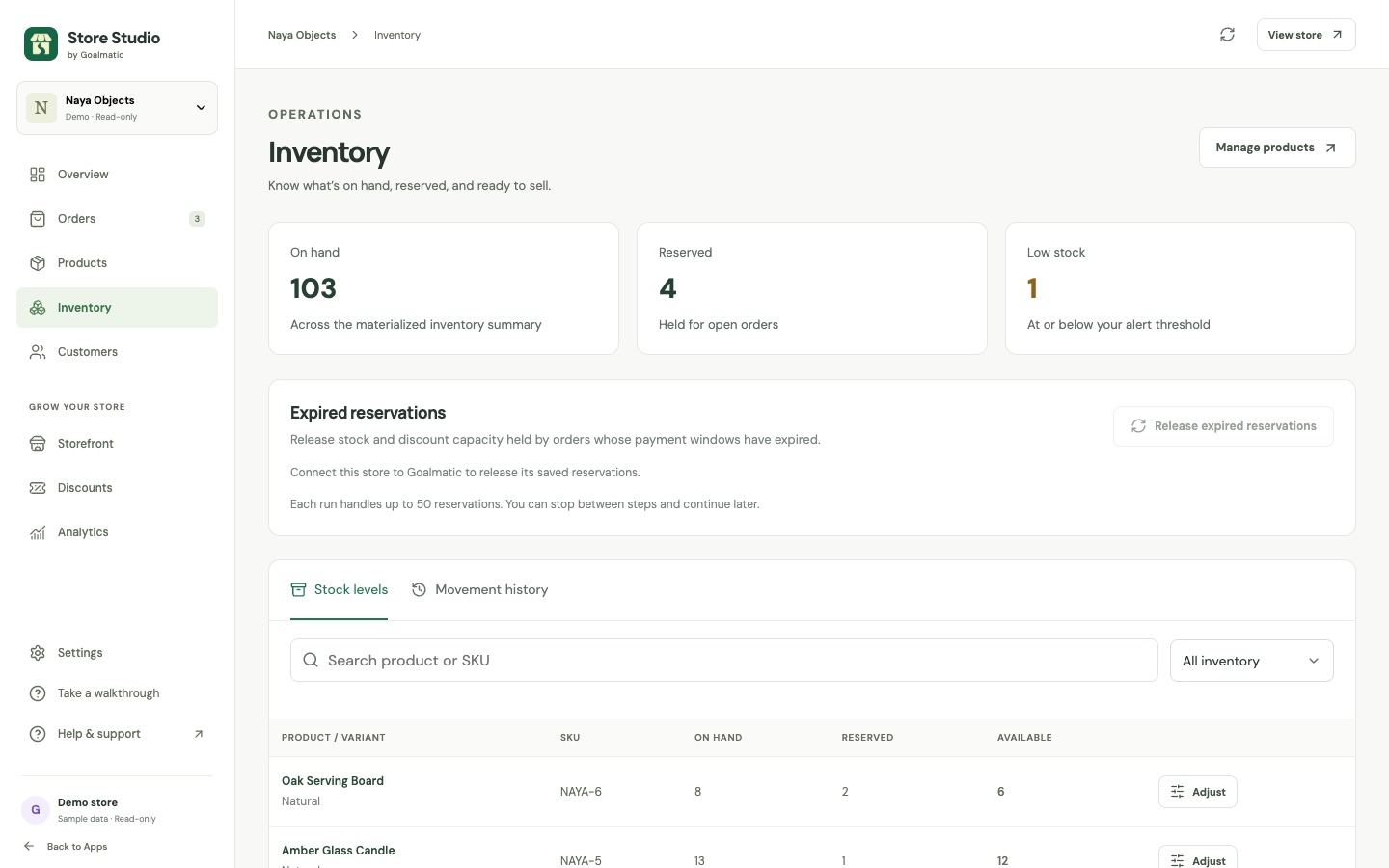Click the AVAILABLE column header
1389x868 pixels.
click(1024, 738)
